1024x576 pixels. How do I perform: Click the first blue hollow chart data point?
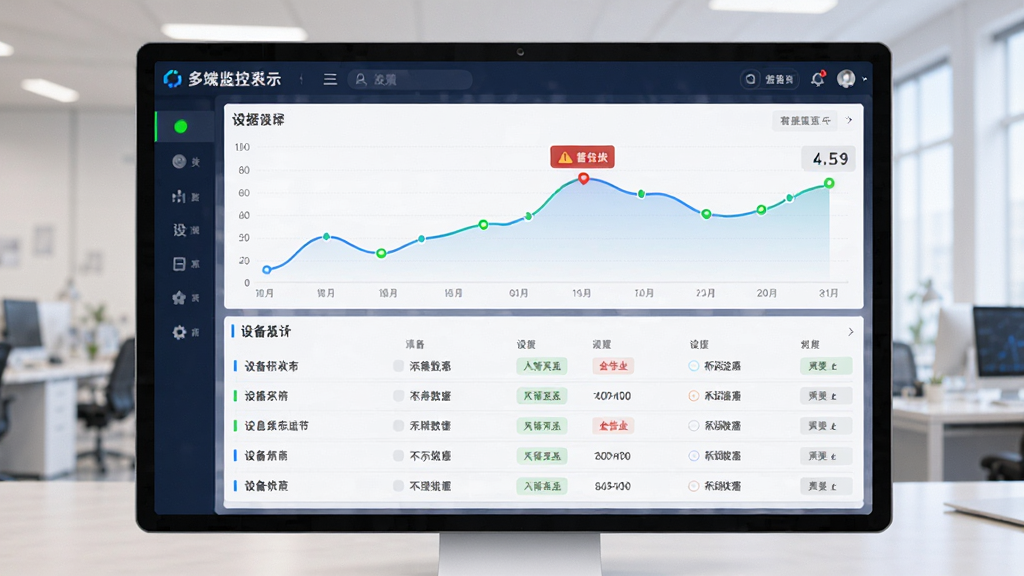click(266, 270)
